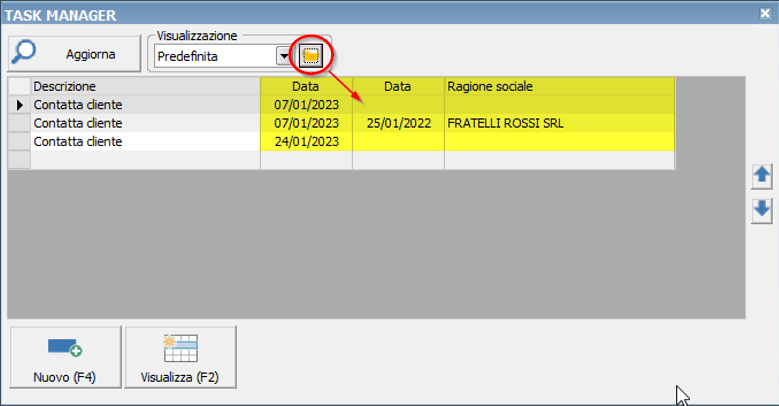Click the current row indicator arrow
This screenshot has height=406, width=779.
click(19, 105)
